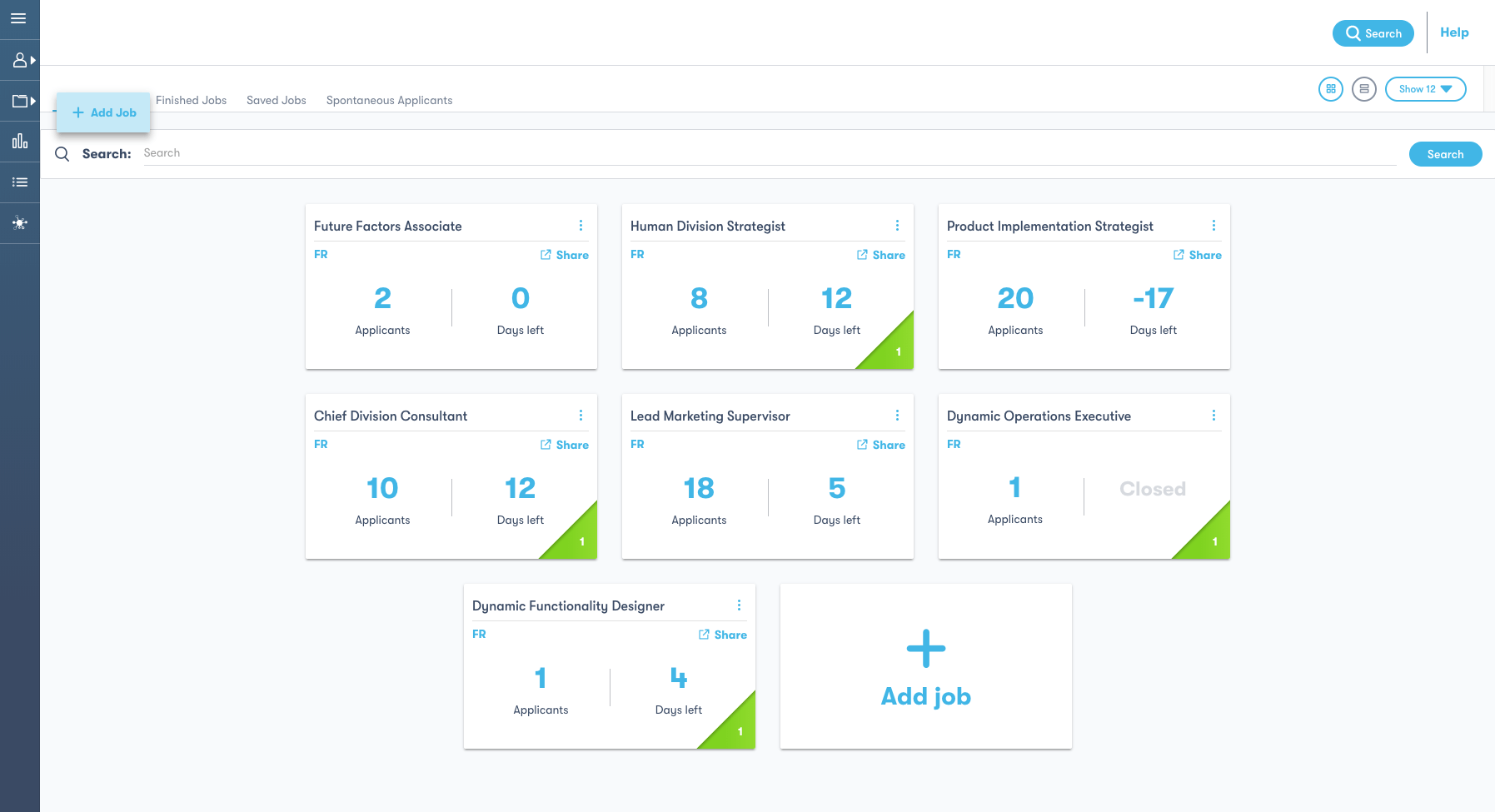
Task: Open options menu for Dynamic Operations Executive
Action: click(x=1213, y=416)
